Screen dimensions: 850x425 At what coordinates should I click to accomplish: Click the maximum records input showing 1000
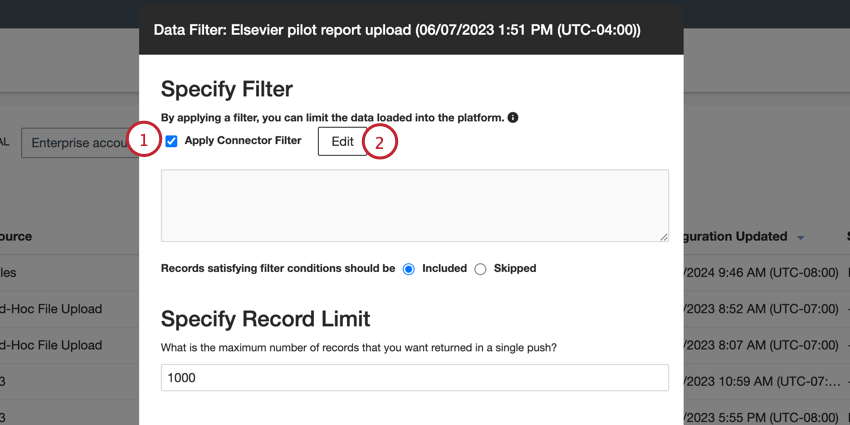[414, 377]
